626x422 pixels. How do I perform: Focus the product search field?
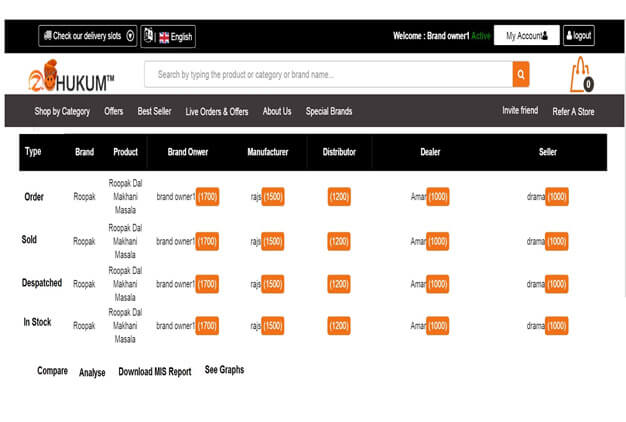[329, 74]
